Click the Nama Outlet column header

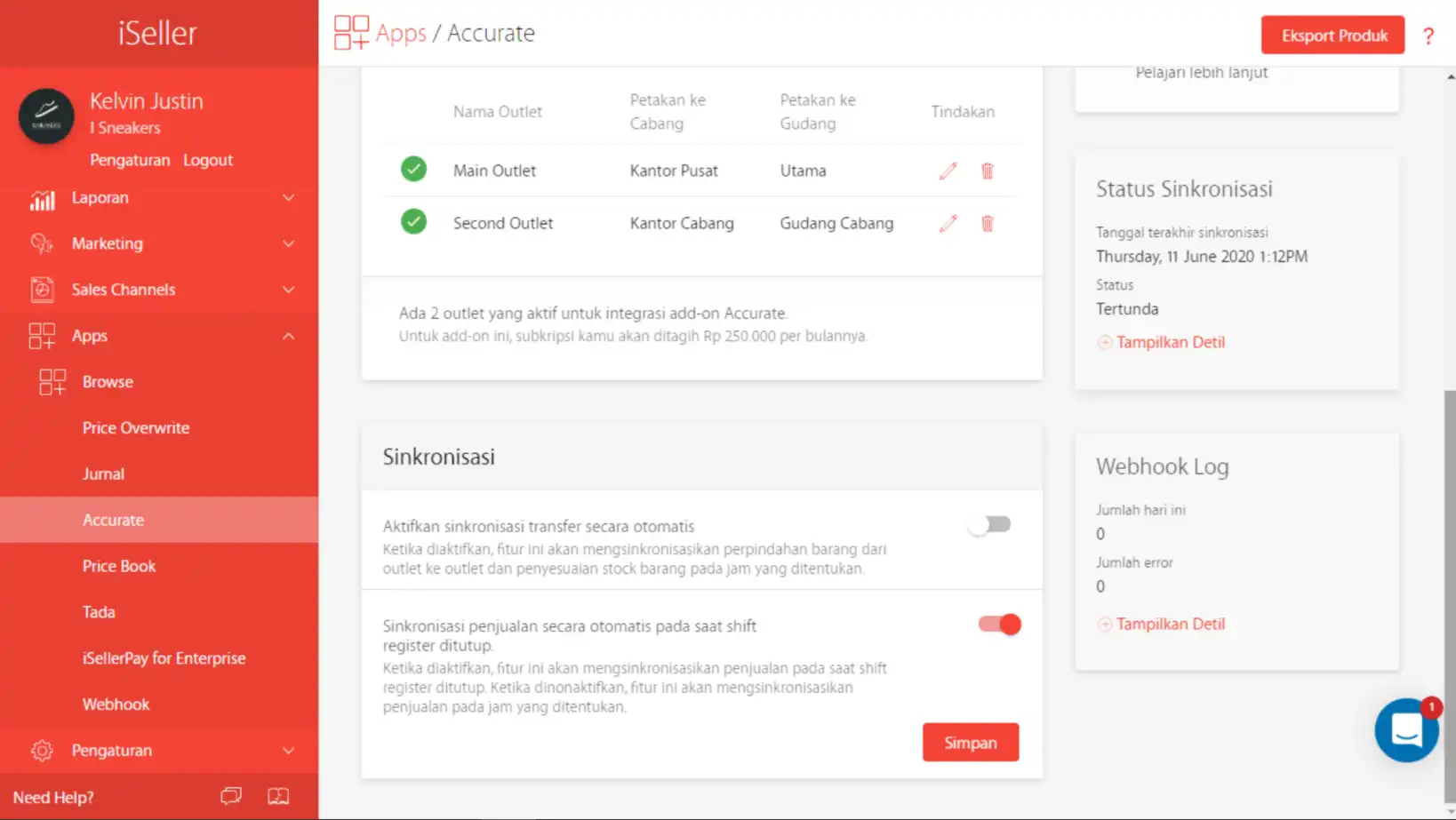click(x=497, y=112)
